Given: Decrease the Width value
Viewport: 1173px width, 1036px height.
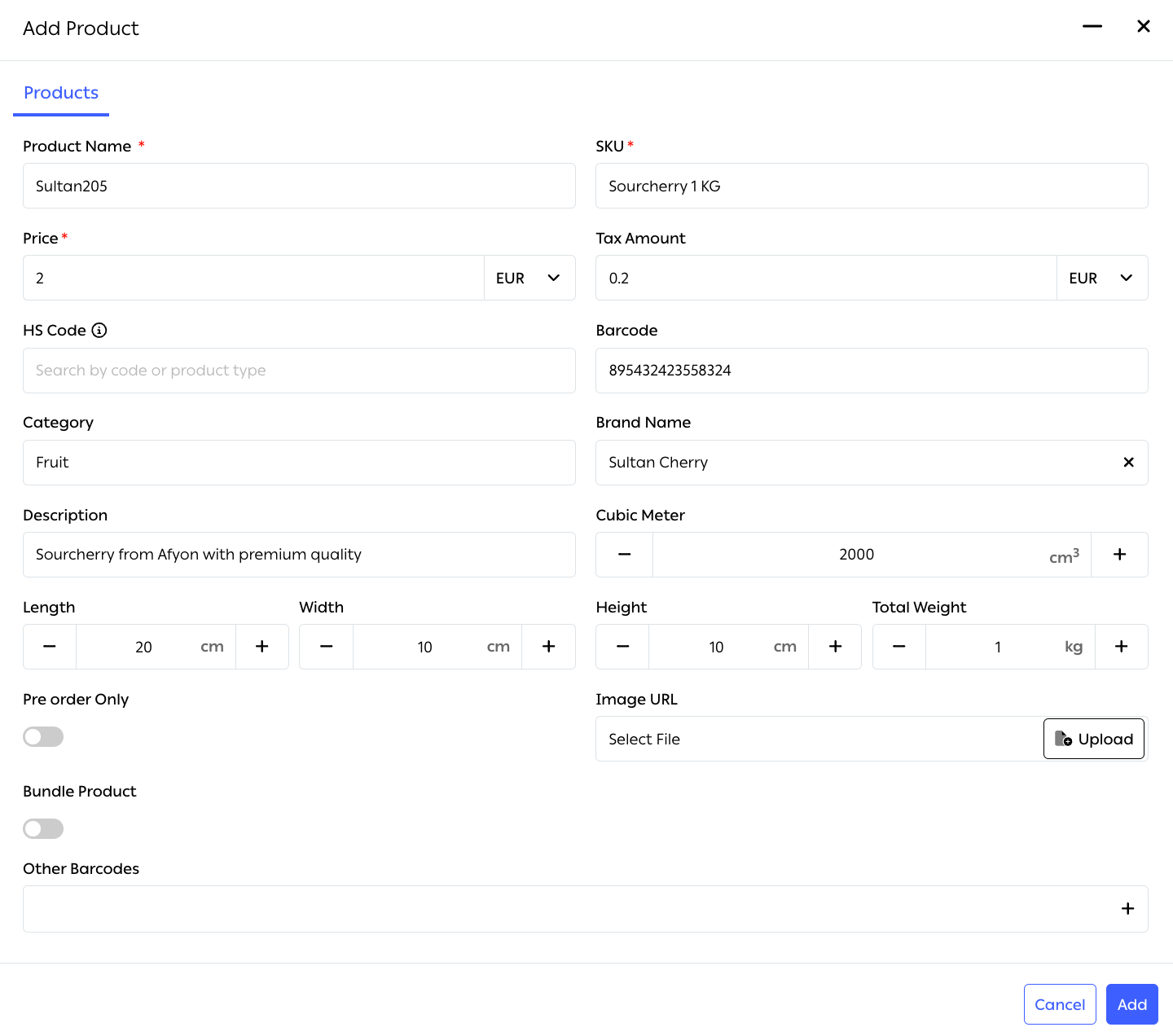Looking at the screenshot, I should (327, 647).
